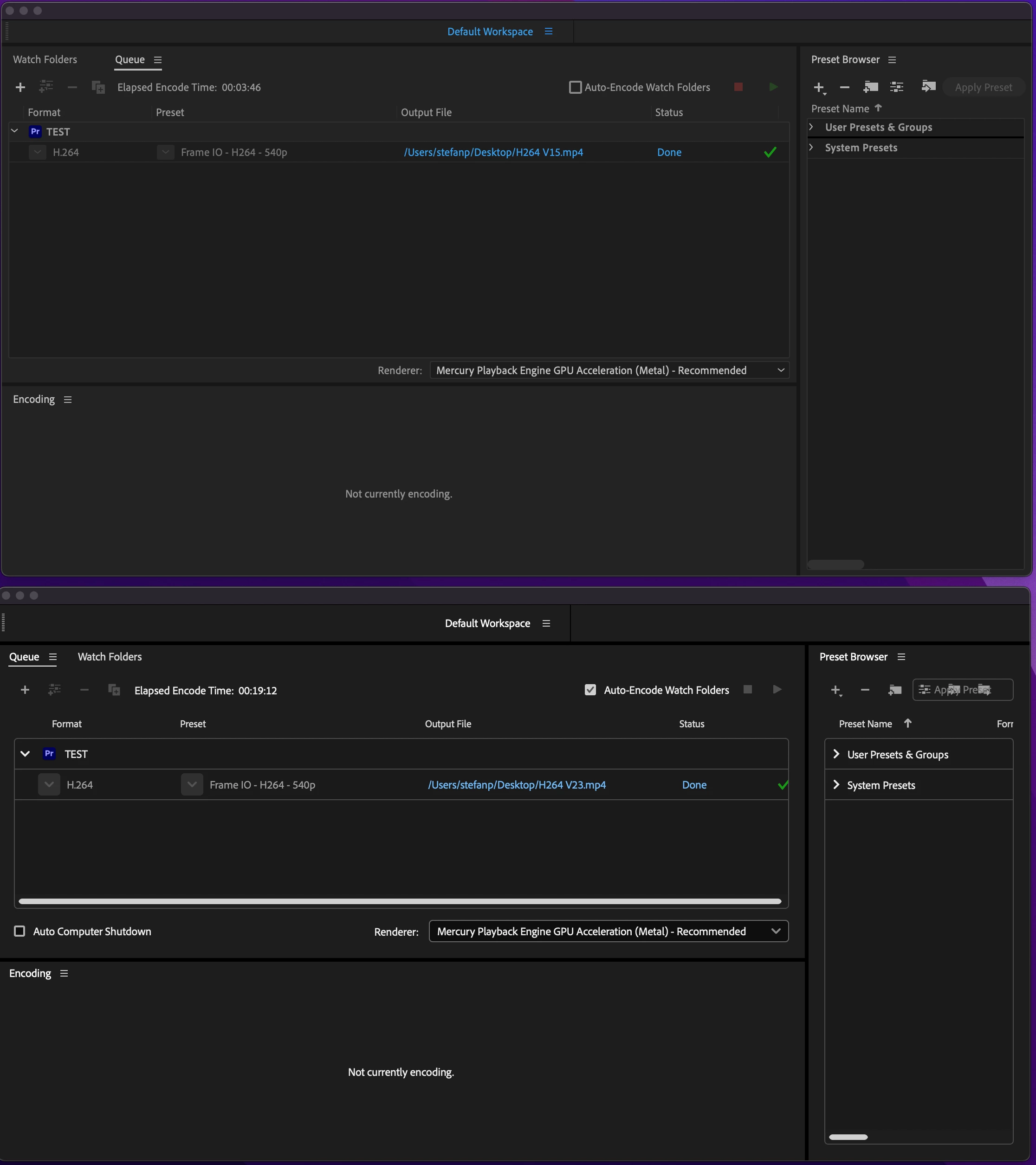1036x1165 pixels.
Task: Open the bottom Encoding panel menu icon
Action: pyautogui.click(x=64, y=973)
